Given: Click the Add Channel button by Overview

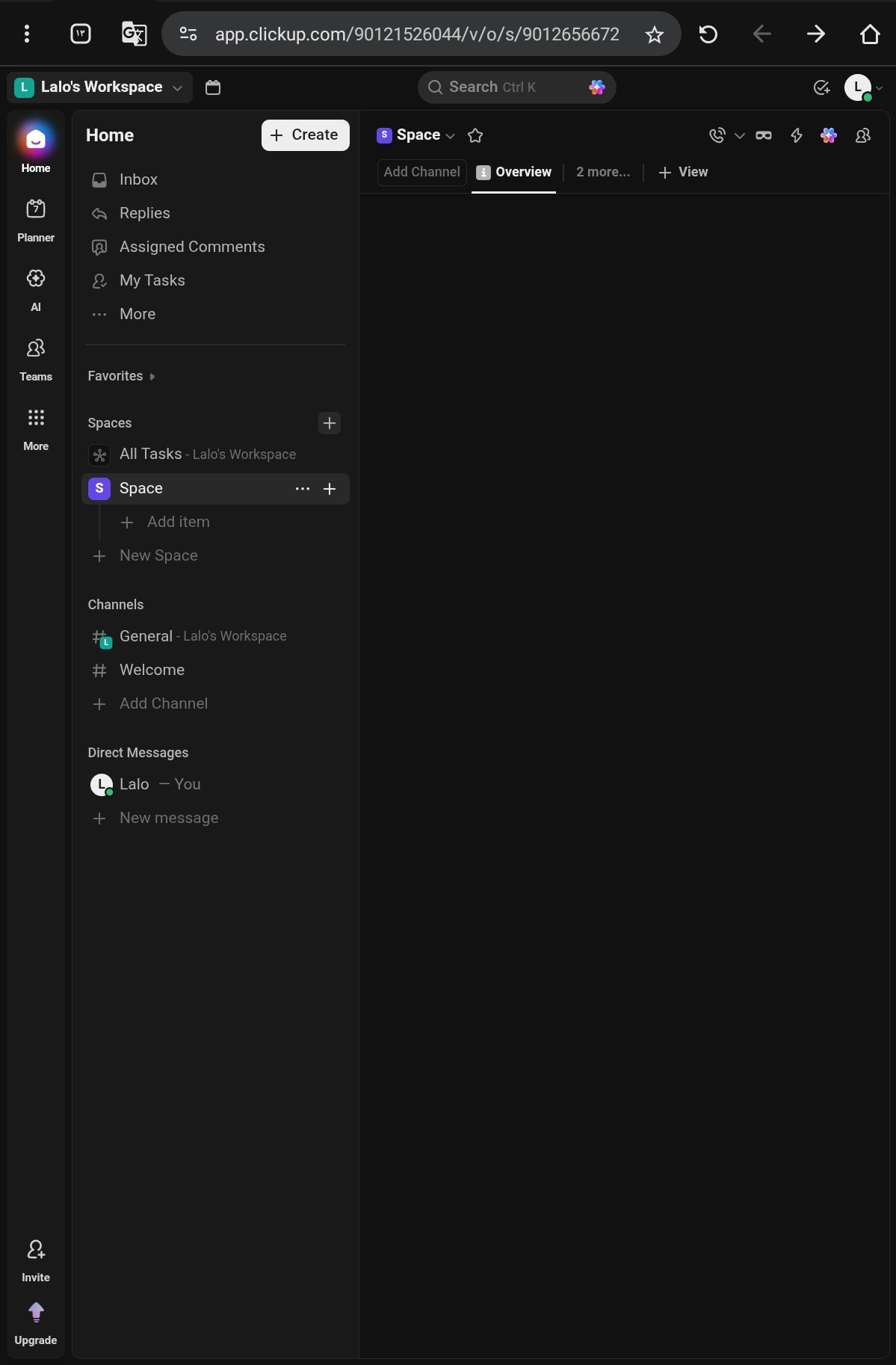Looking at the screenshot, I should point(421,172).
